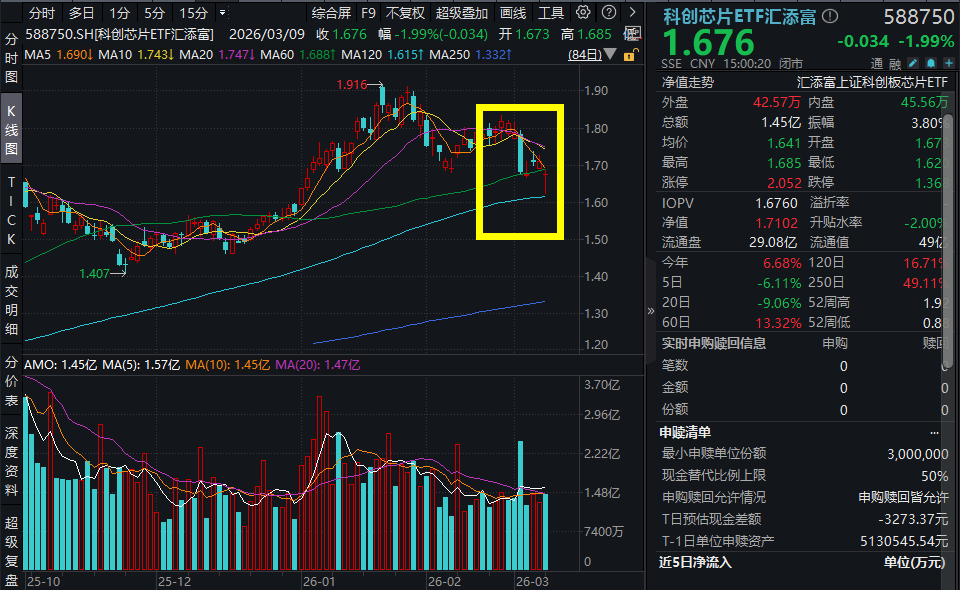Click the pencil edit icon beside the quote
960x590 pixels.
911,61
